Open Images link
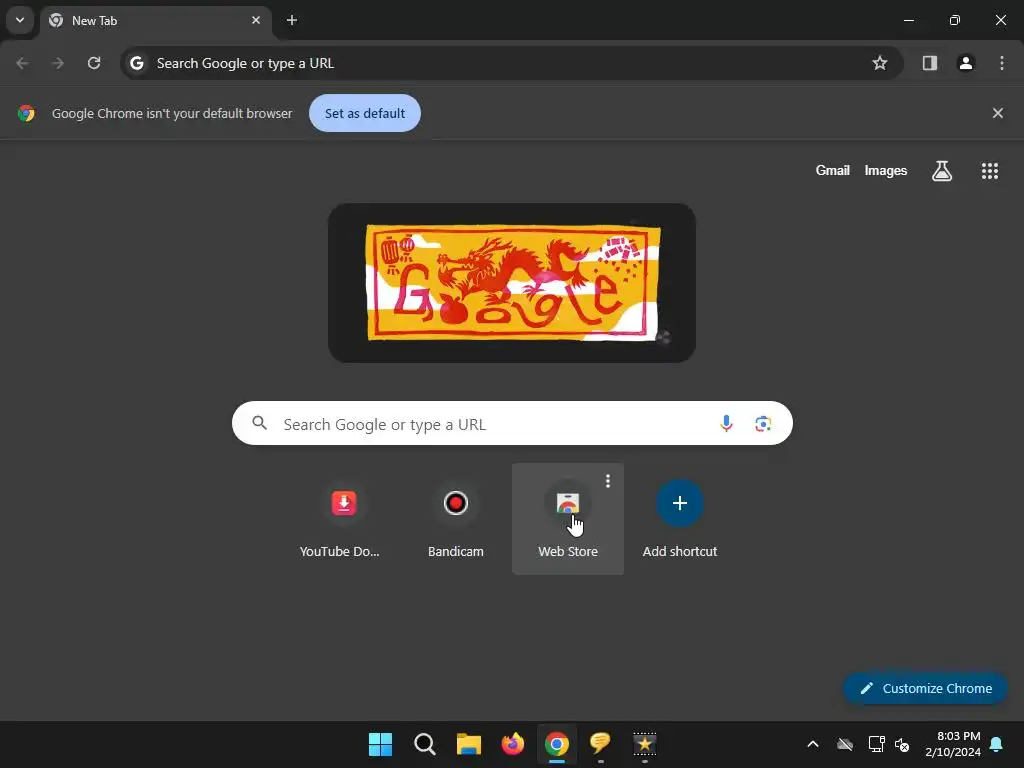This screenshot has width=1024, height=768. pos(886,170)
